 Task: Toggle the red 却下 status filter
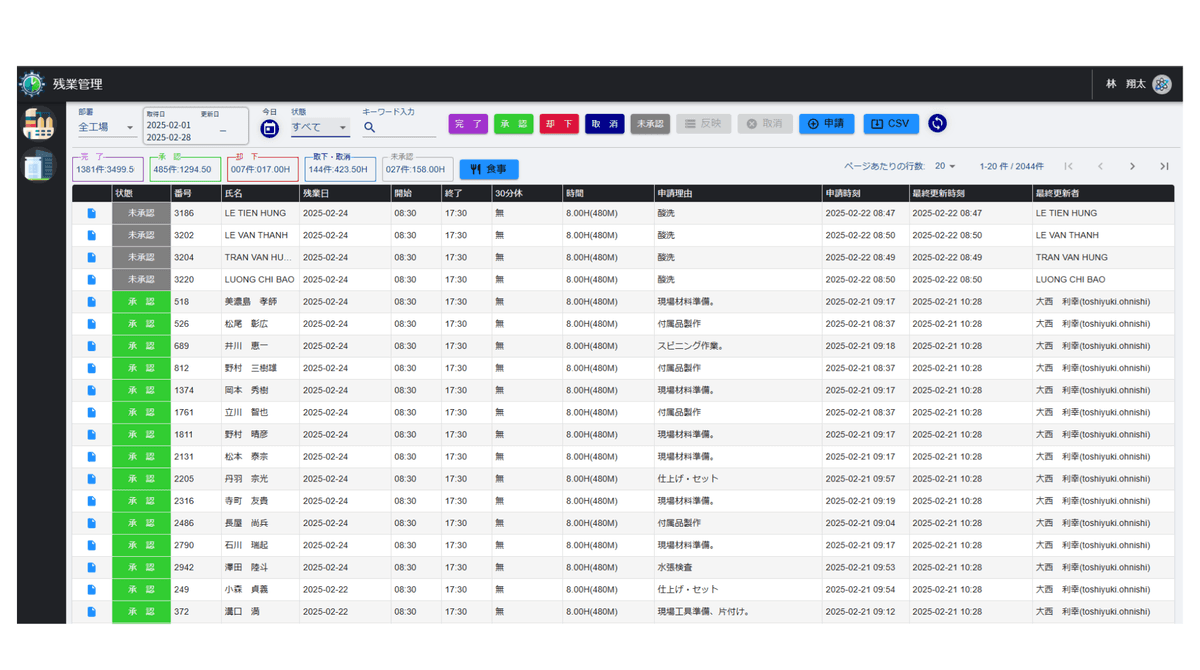click(x=559, y=124)
